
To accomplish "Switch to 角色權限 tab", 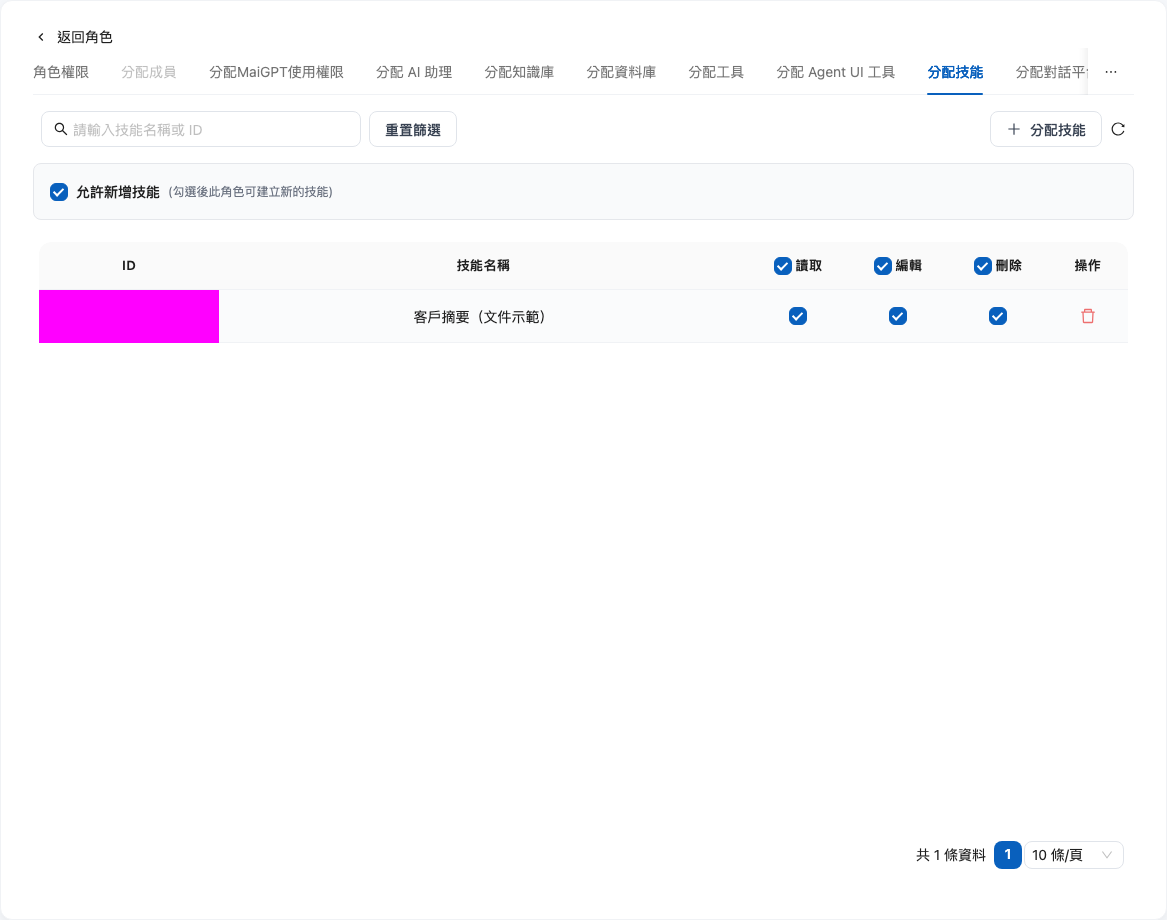I will pyautogui.click(x=61, y=72).
